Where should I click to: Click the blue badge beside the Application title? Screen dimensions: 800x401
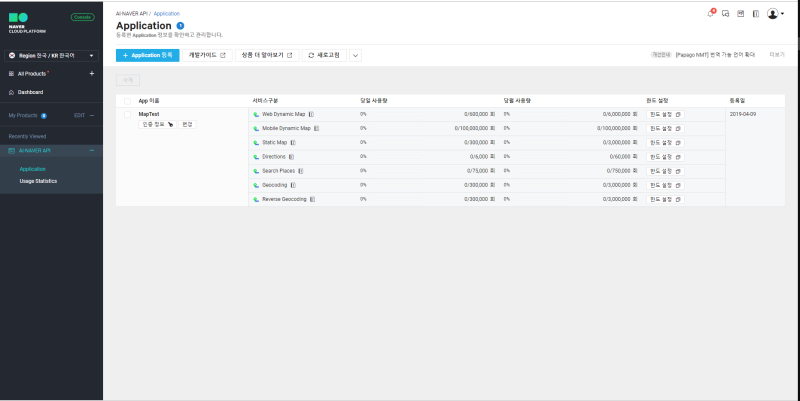tap(180, 26)
